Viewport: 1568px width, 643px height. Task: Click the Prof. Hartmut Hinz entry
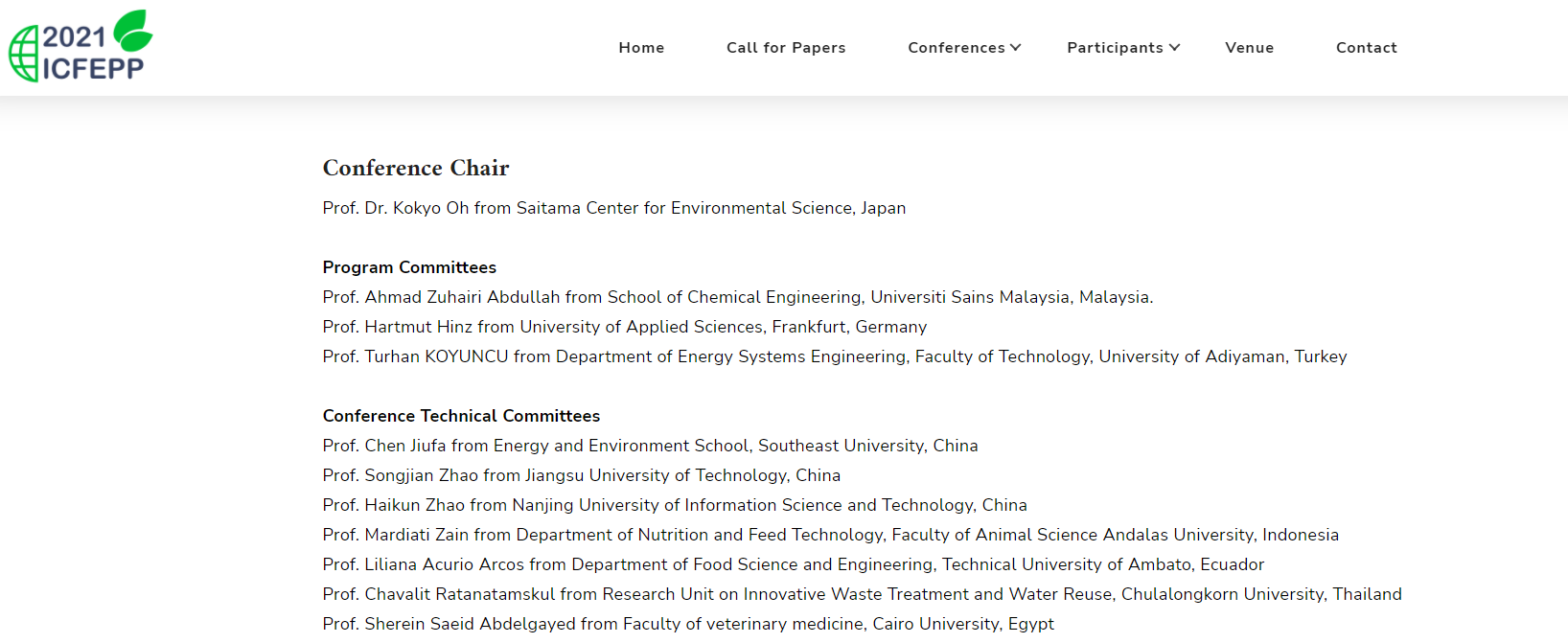(625, 327)
